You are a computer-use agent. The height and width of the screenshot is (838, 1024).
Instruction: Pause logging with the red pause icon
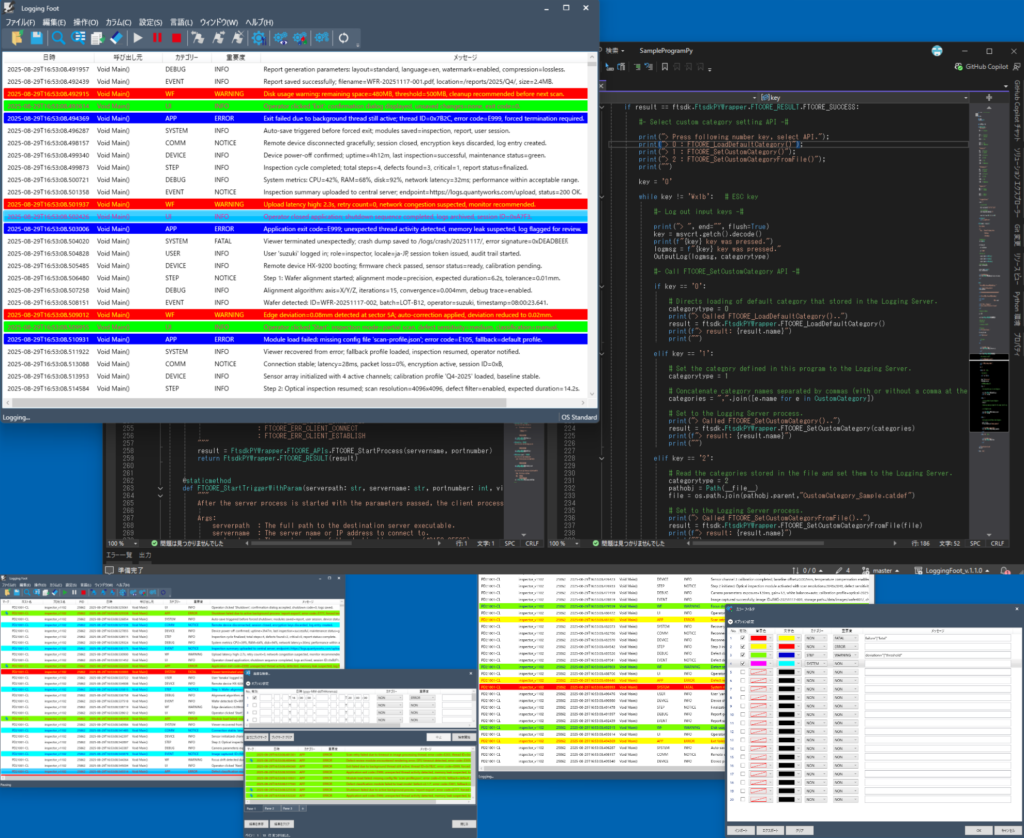coord(156,37)
